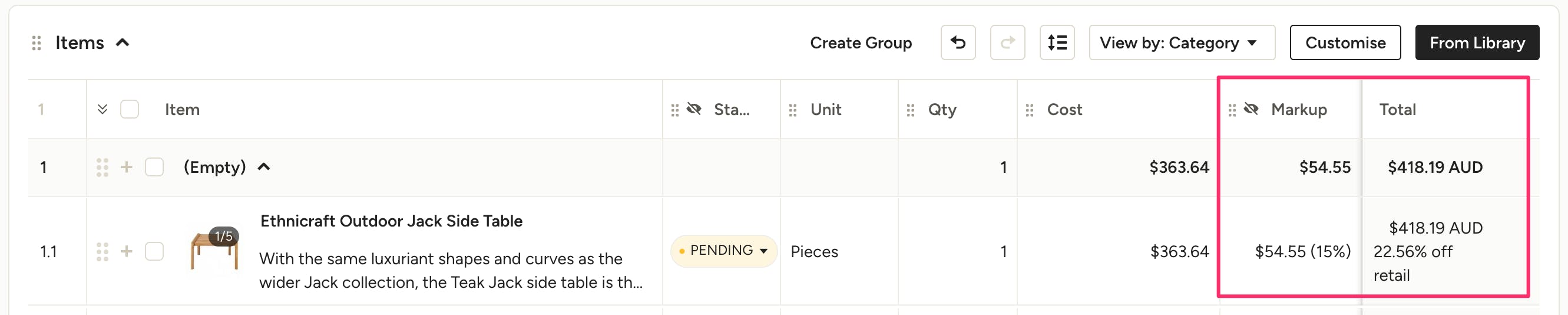Collapse the (Empty) group chevron
The height and width of the screenshot is (315, 1568).
tap(263, 167)
